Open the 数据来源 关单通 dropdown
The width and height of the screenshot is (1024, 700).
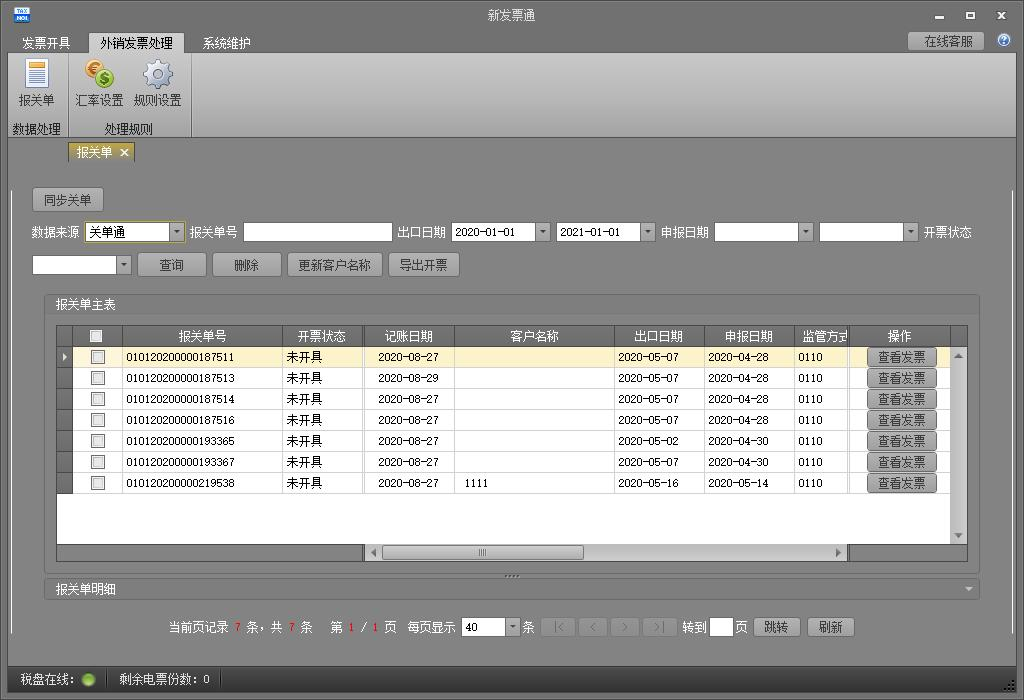point(176,232)
